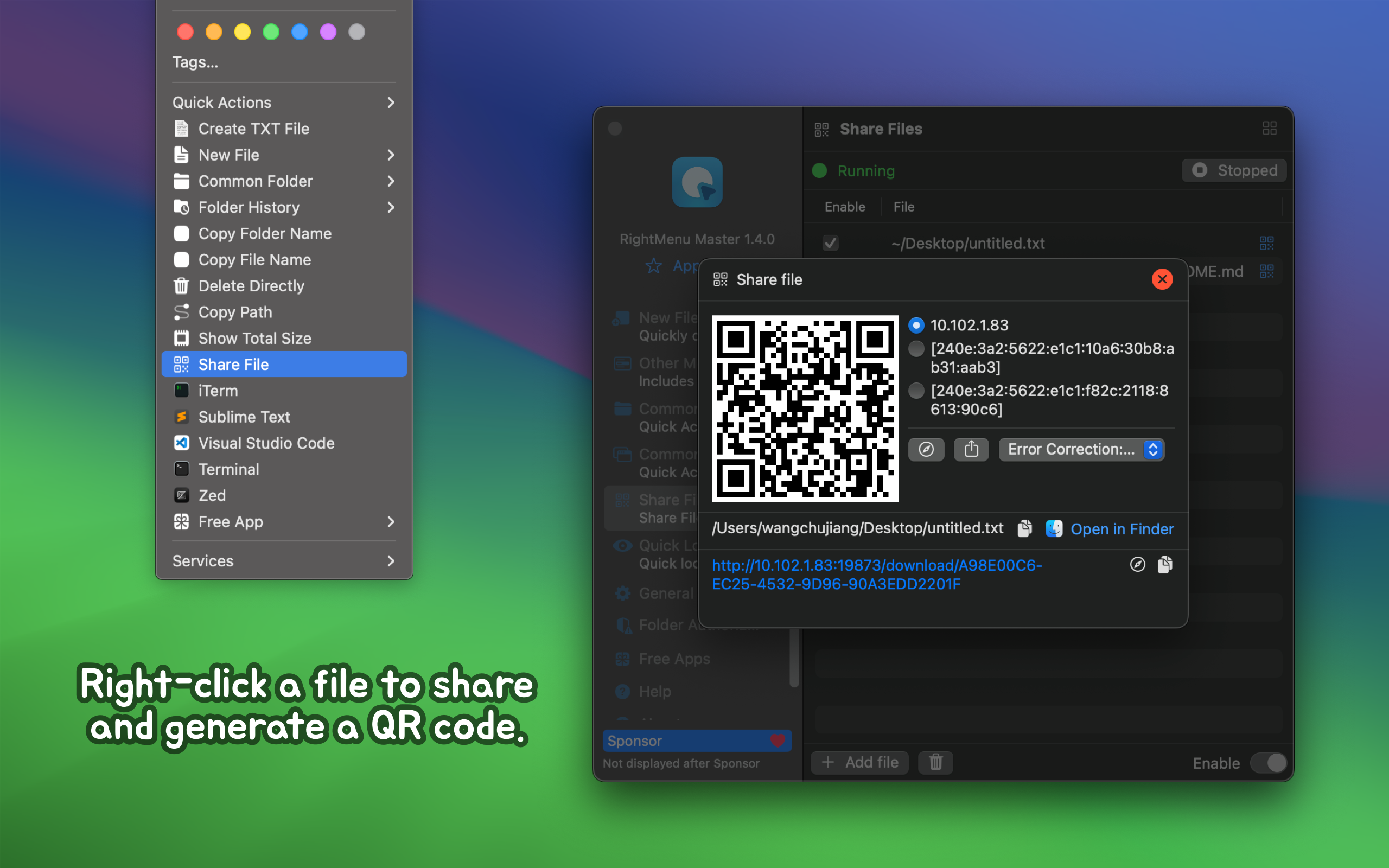Open with iTerm
Viewport: 1389px width, 868px height.
[284, 391]
